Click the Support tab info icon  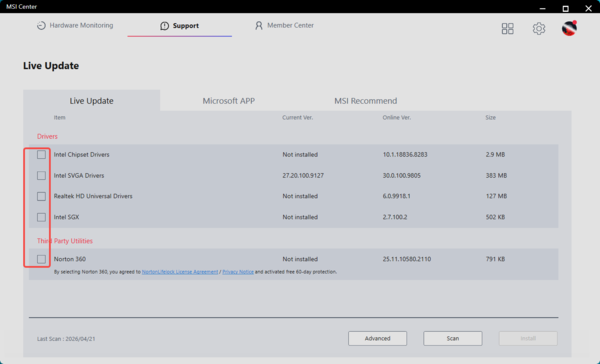[x=165, y=26]
